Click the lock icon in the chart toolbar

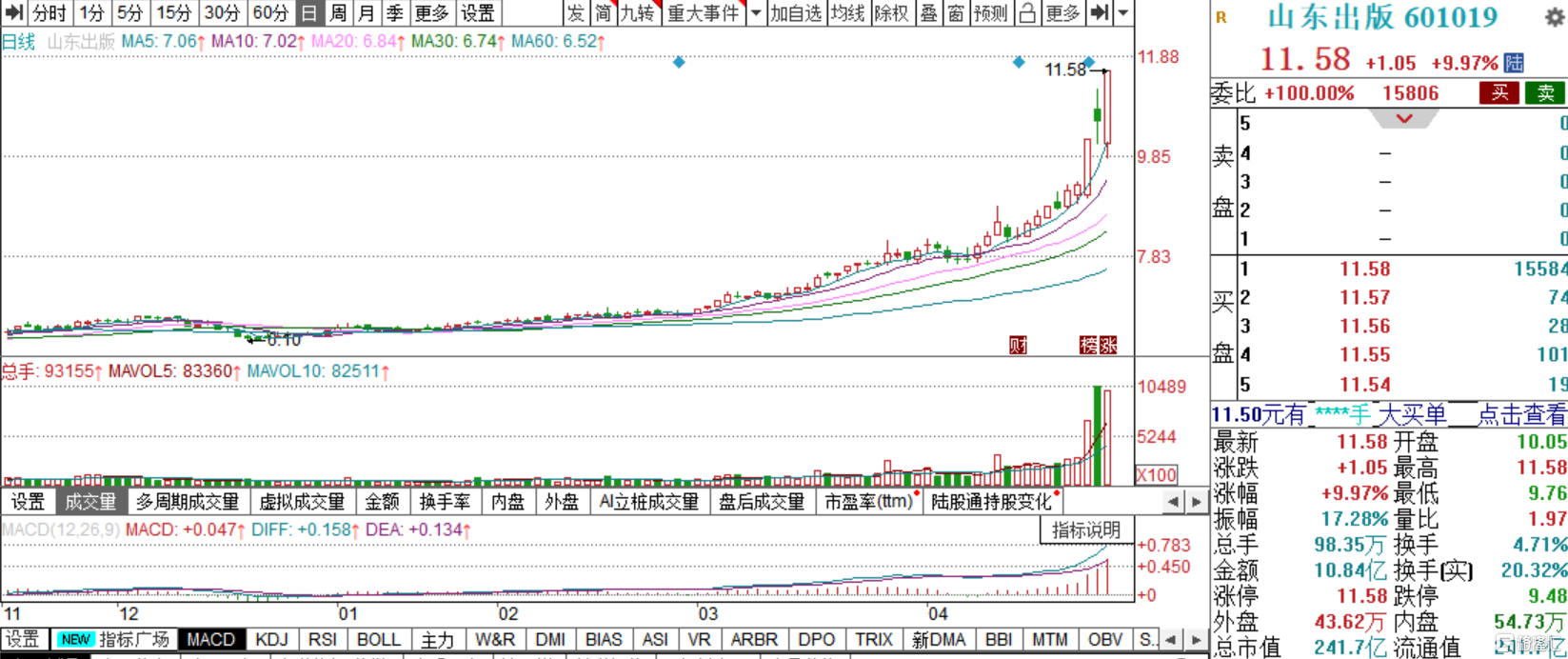coord(1027,13)
